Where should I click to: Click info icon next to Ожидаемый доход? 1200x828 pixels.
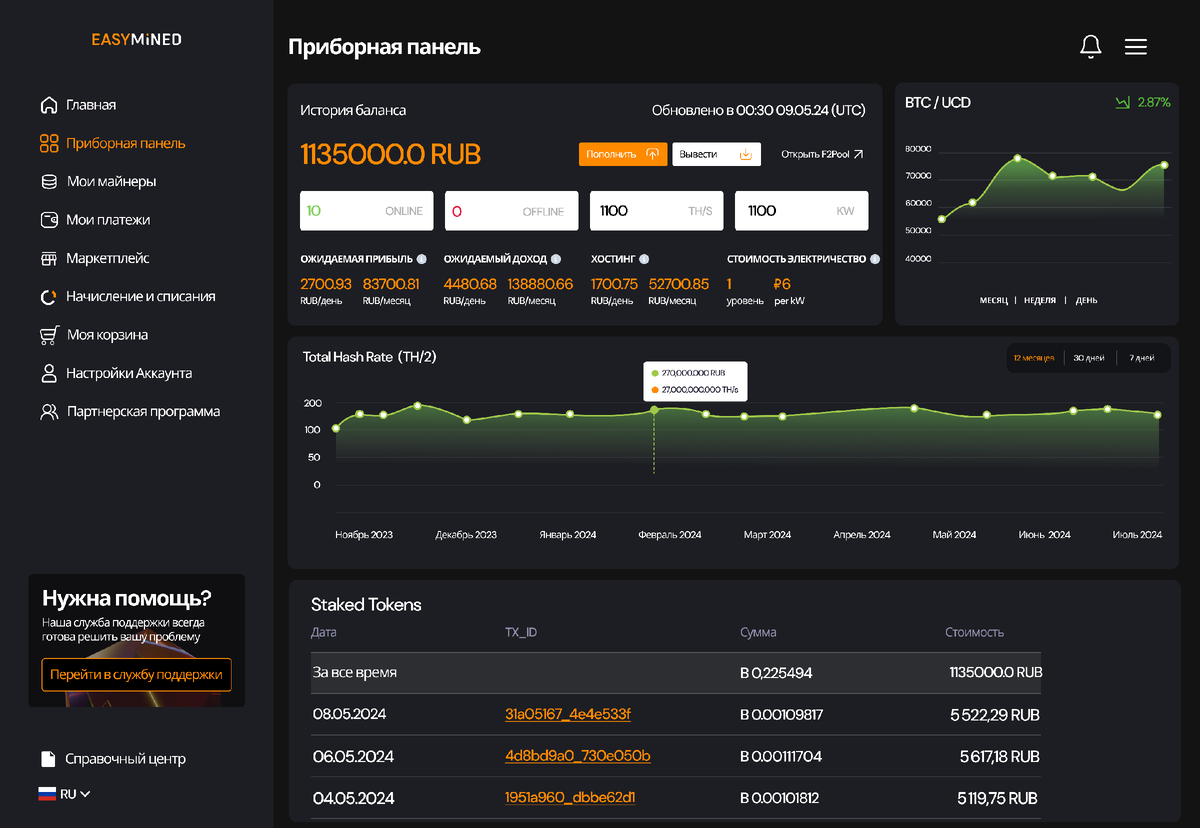[x=556, y=259]
